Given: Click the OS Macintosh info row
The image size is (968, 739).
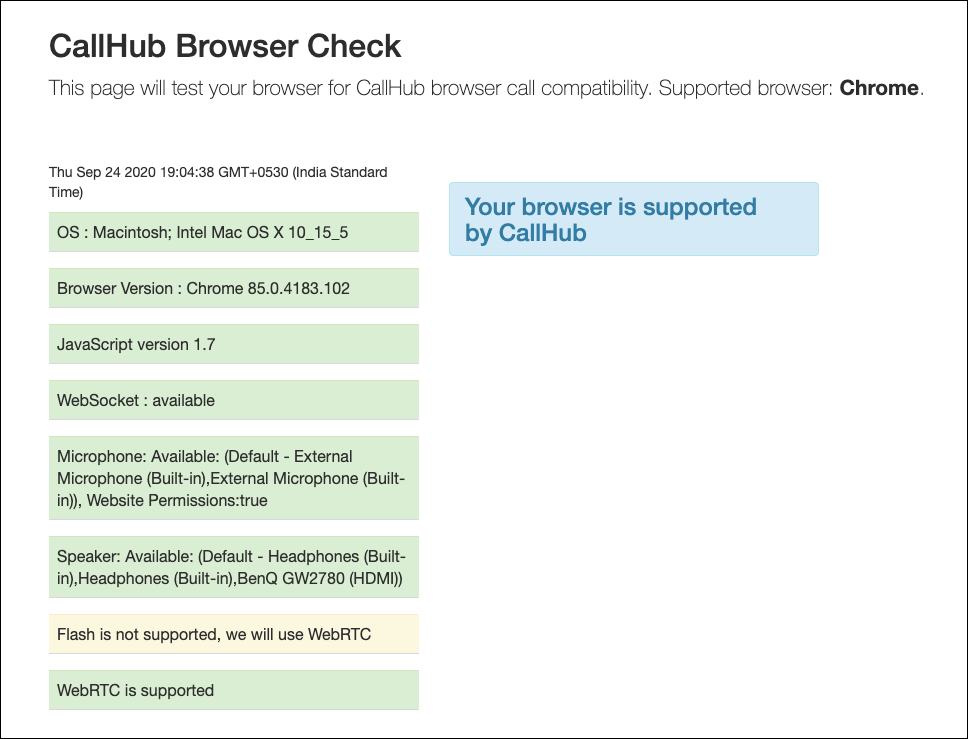Looking at the screenshot, I should (234, 232).
